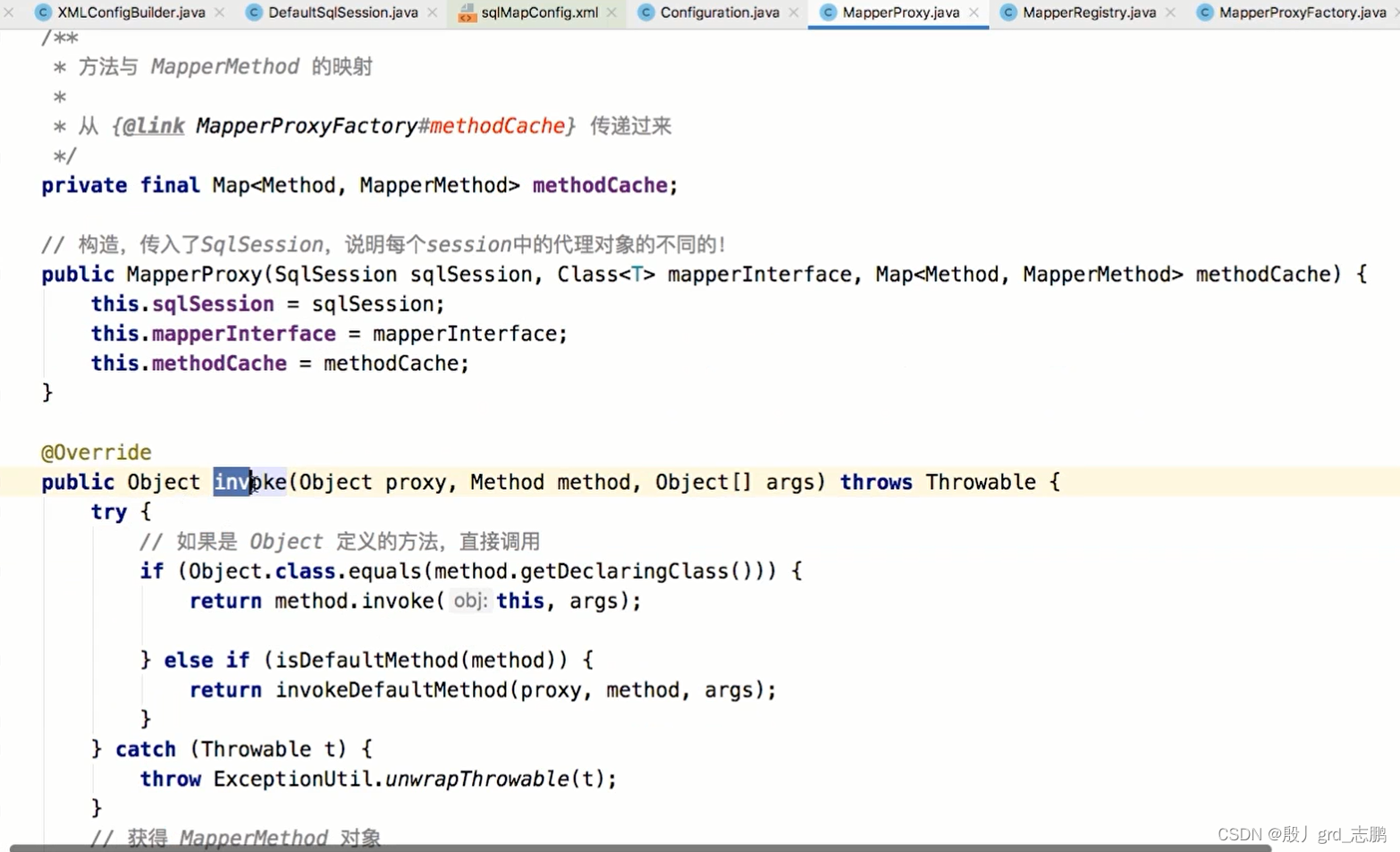Open the DefaultSqlSession.java tab
1400x852 pixels.
(342, 13)
